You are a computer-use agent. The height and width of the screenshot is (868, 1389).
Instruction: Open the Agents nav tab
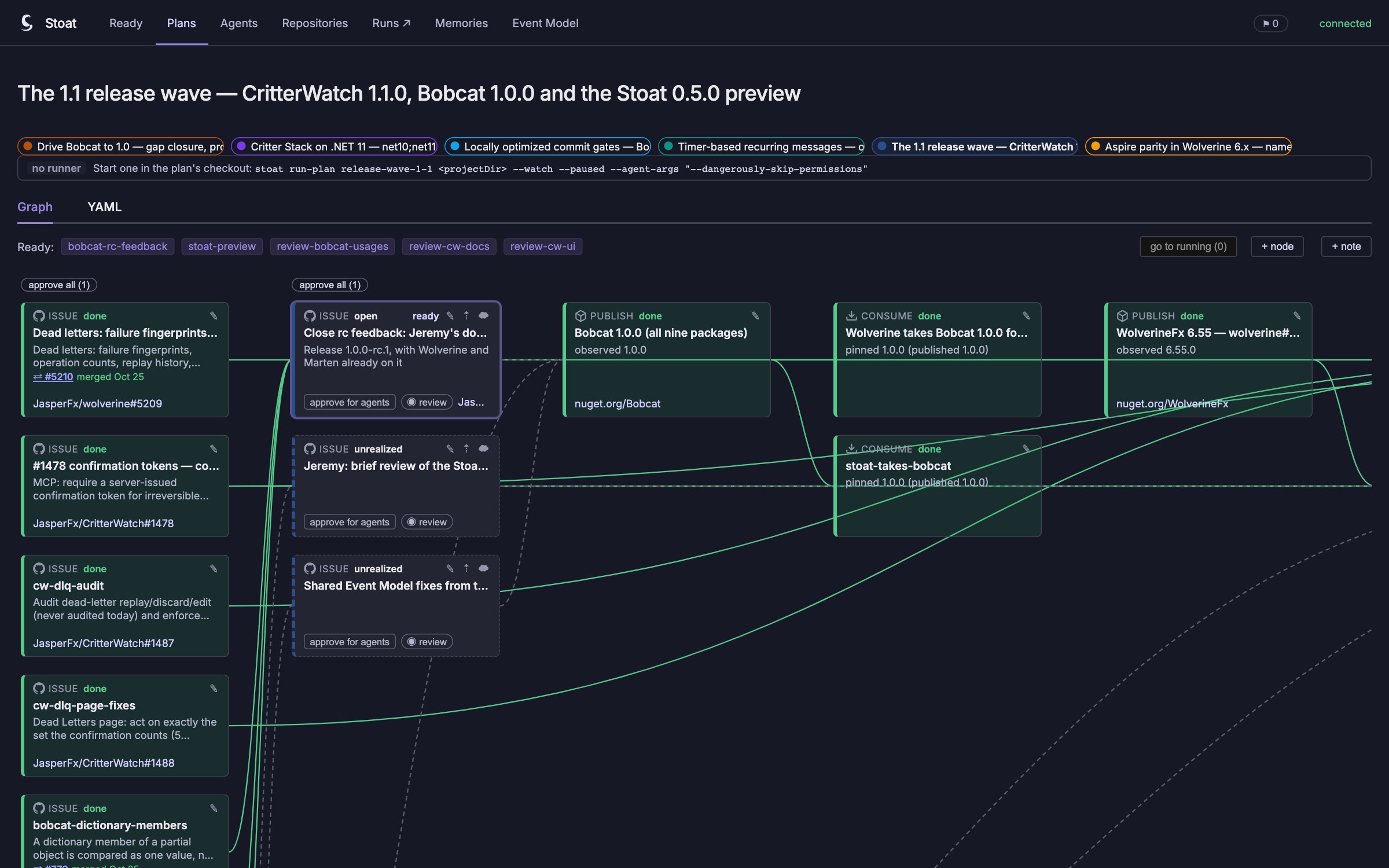pyautogui.click(x=238, y=23)
